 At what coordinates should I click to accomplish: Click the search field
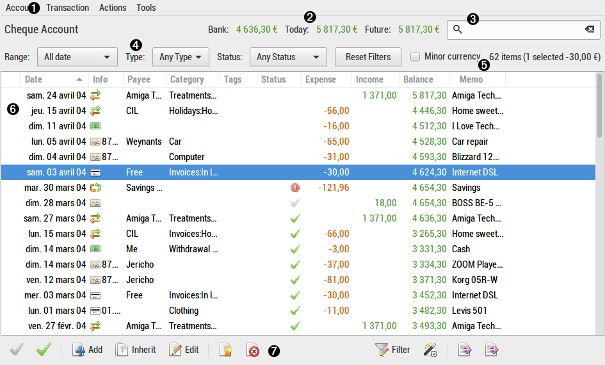coord(524,30)
